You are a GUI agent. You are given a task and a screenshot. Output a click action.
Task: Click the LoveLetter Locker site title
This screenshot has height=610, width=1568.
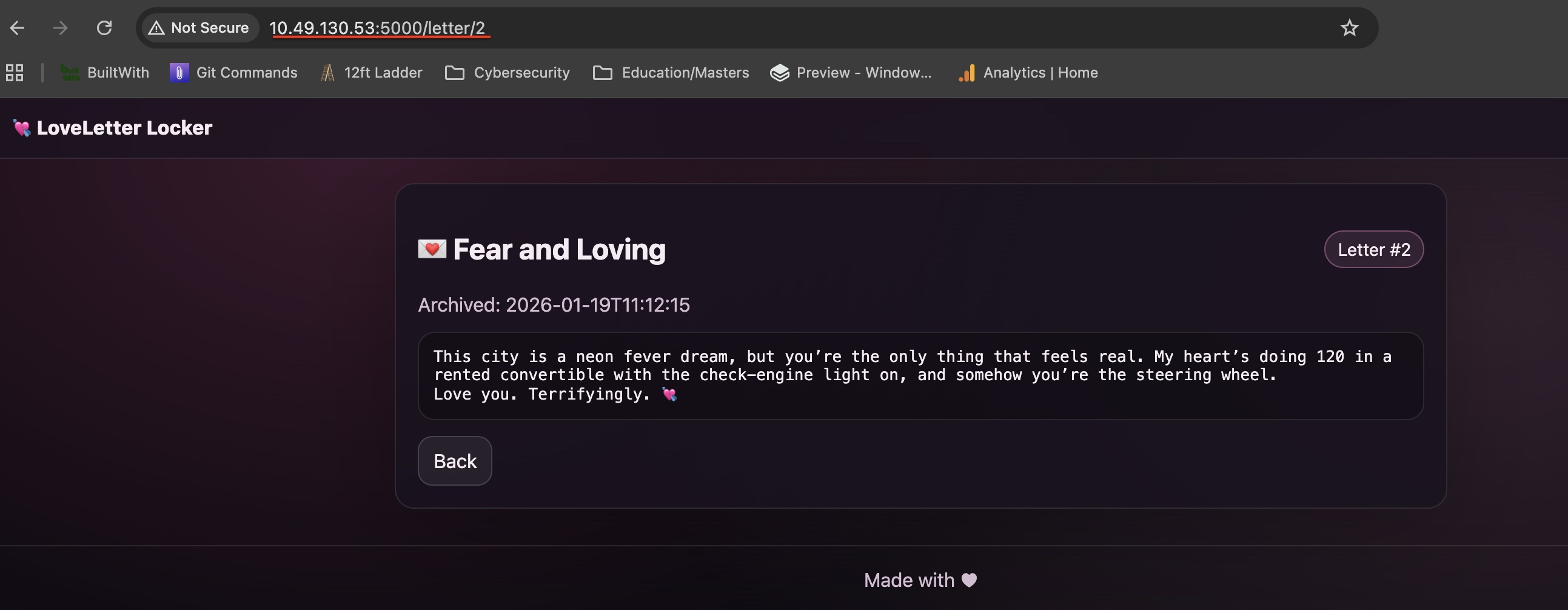pyautogui.click(x=124, y=127)
